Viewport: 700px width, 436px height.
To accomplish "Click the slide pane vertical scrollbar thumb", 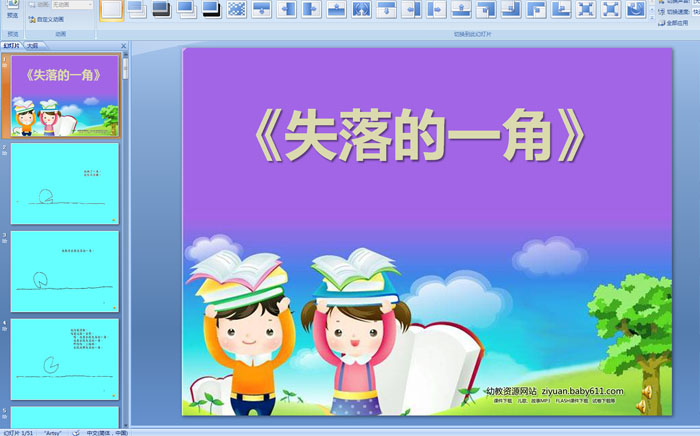I will (x=125, y=68).
